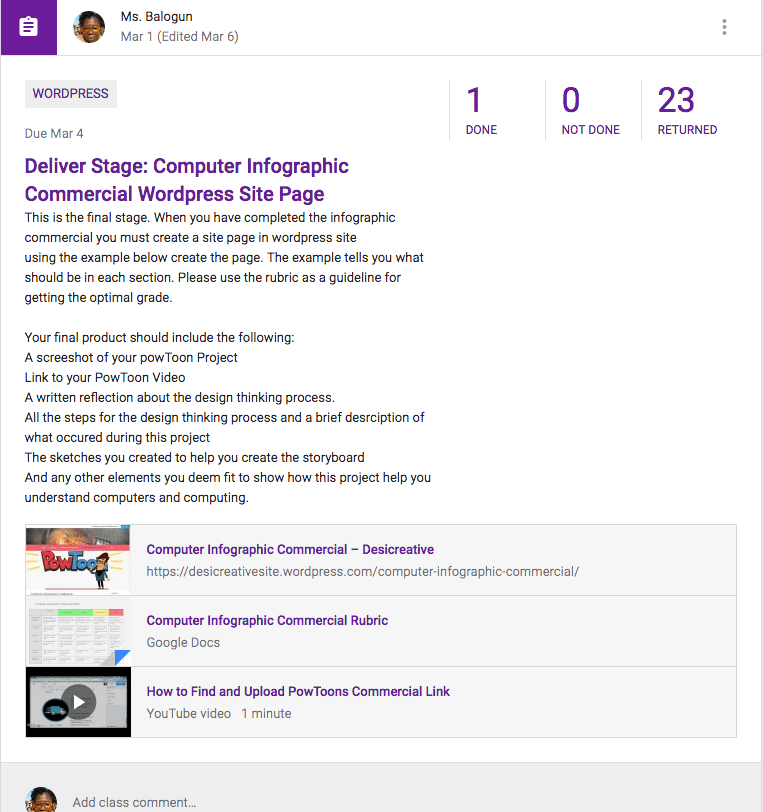This screenshot has width=763, height=812.
Task: Open How to Find and Upload PowToons link
Action: [x=298, y=691]
